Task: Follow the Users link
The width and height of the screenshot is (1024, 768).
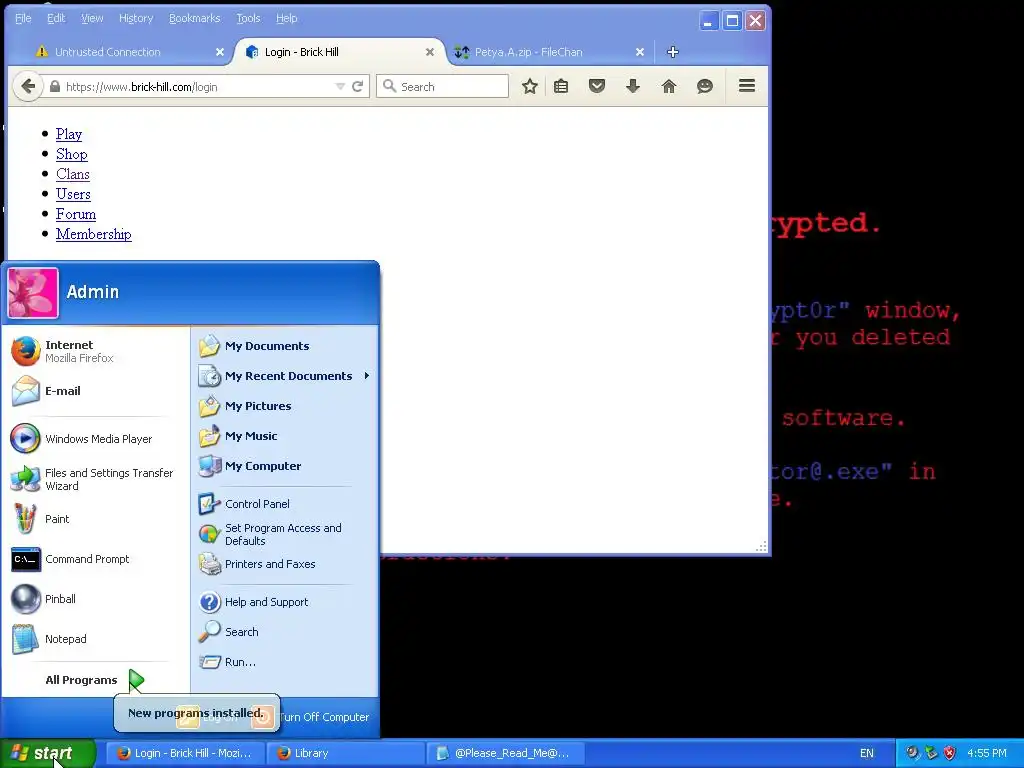Action: click(73, 194)
